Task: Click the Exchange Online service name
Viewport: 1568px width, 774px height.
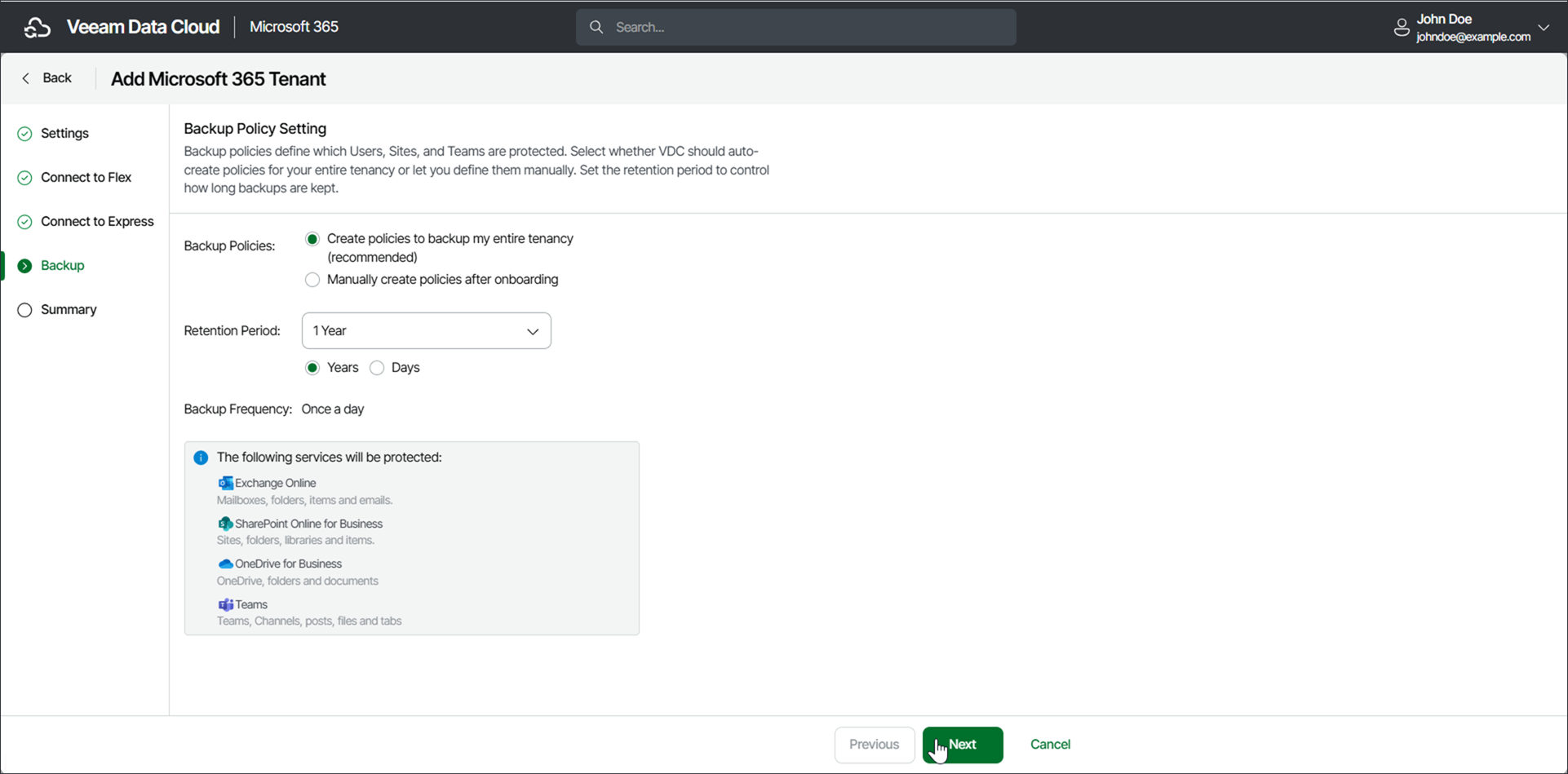Action: 276,483
